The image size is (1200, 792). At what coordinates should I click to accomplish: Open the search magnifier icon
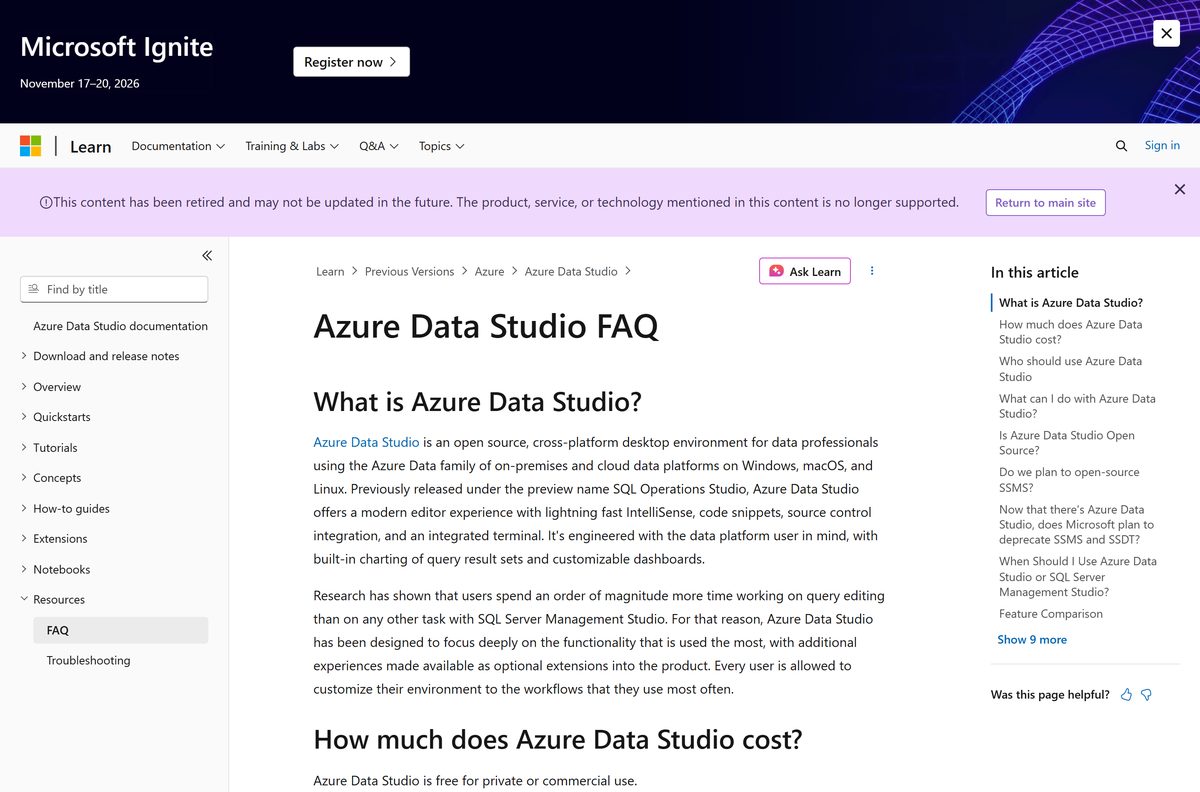[1121, 146]
